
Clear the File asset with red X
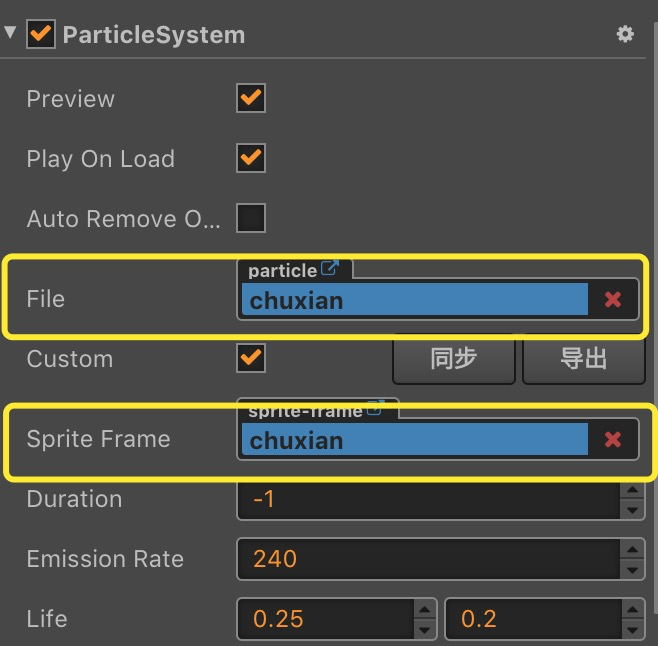point(613,299)
